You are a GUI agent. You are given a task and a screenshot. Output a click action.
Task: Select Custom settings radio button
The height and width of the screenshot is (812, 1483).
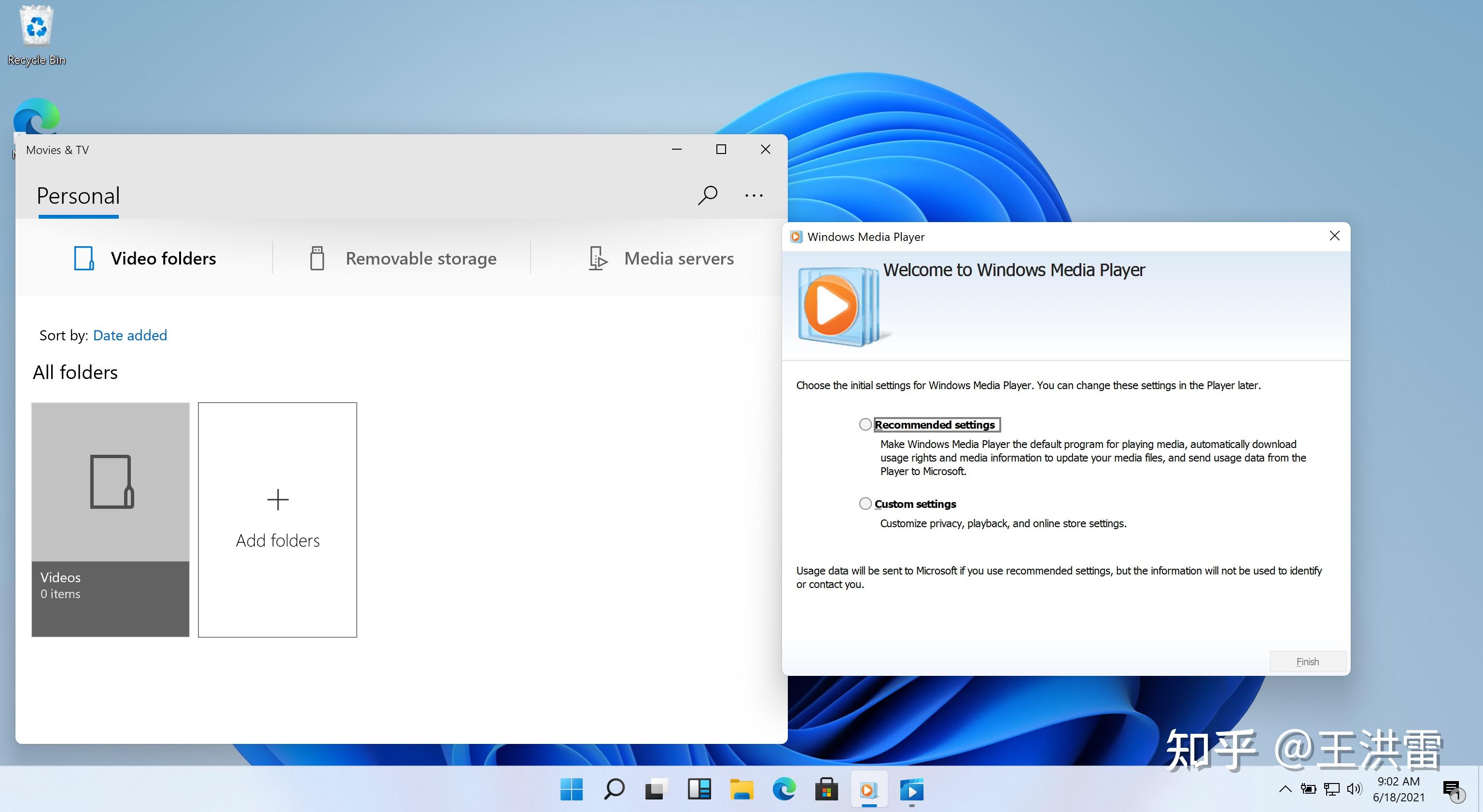point(865,504)
